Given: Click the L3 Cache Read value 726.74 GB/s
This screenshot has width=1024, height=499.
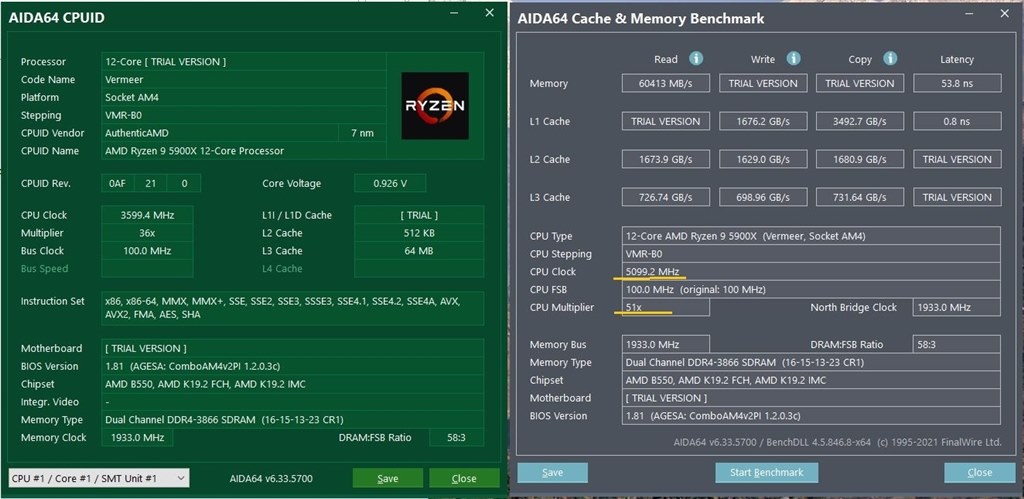Looking at the screenshot, I should coord(665,197).
